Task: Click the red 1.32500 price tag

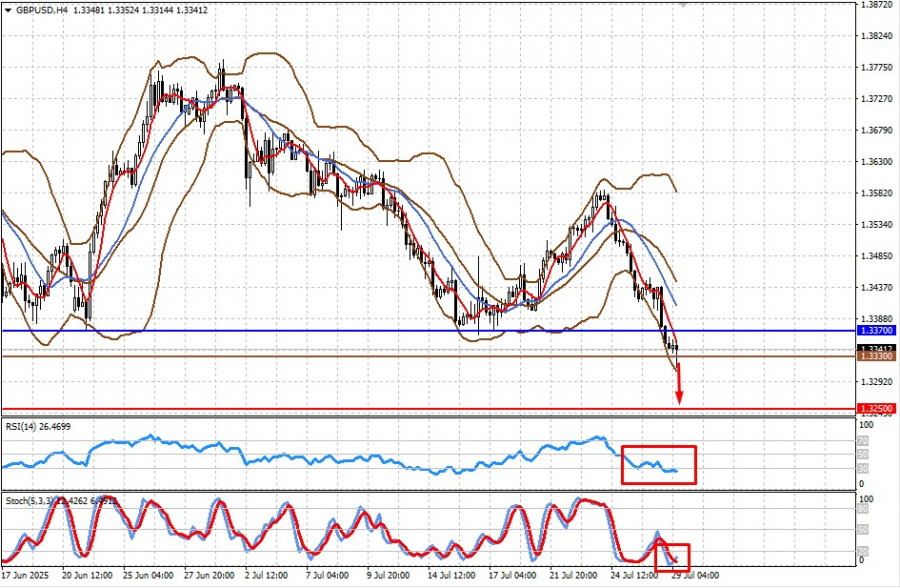Action: [x=876, y=409]
